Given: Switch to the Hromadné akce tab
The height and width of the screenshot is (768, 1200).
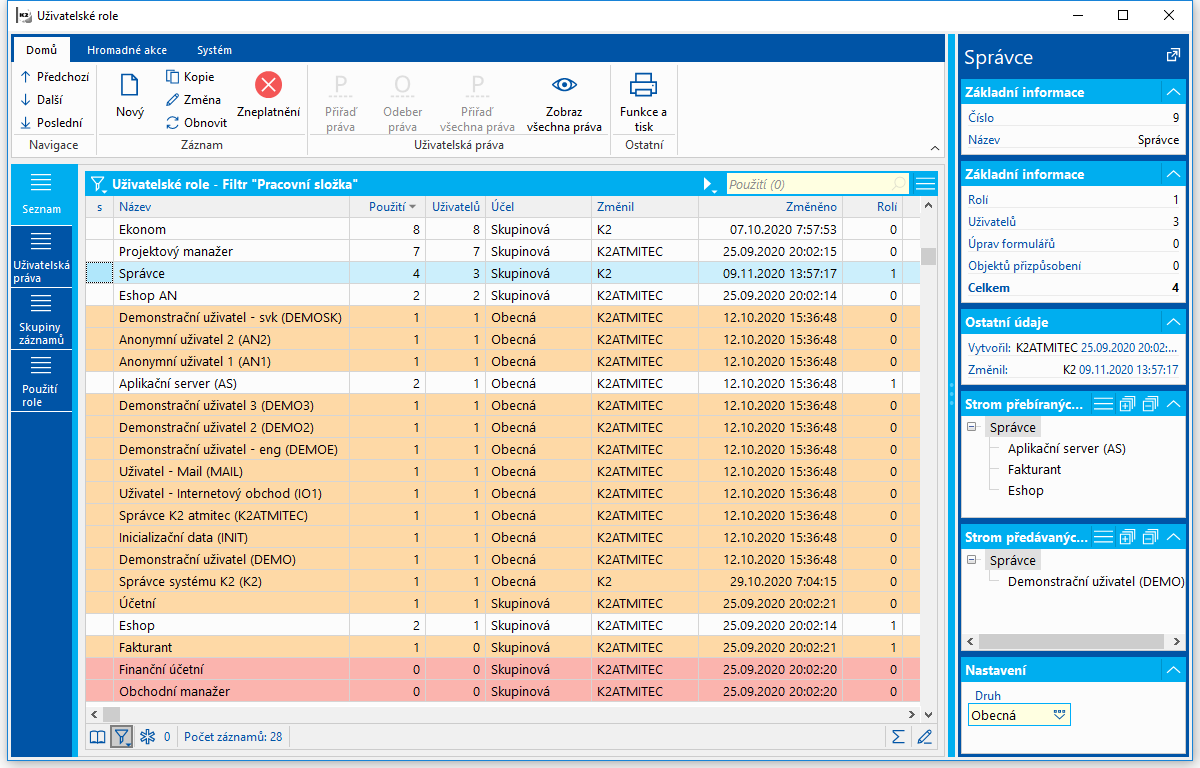Looking at the screenshot, I should click(x=127, y=50).
